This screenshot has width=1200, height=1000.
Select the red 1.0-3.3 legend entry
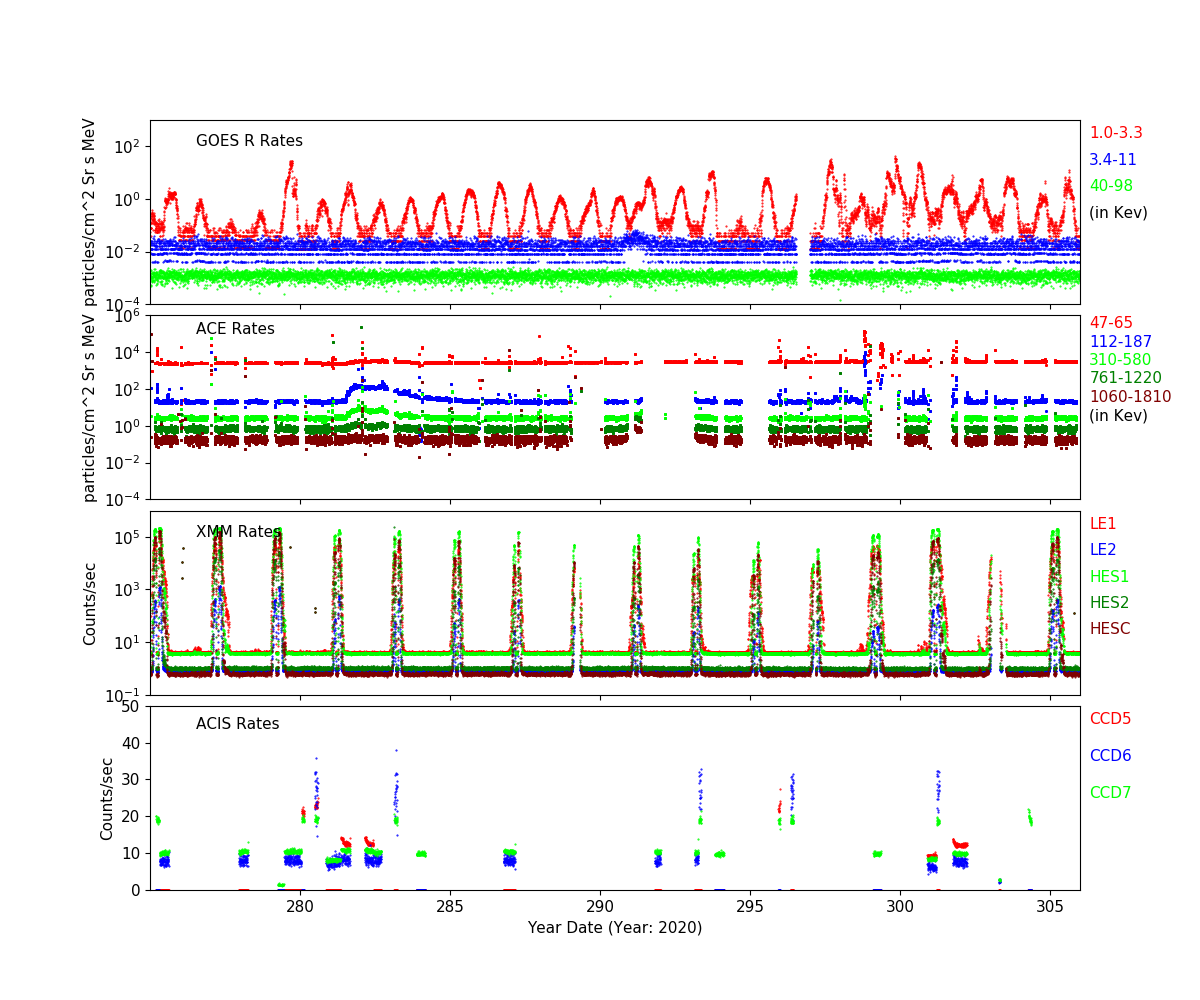(1115, 133)
